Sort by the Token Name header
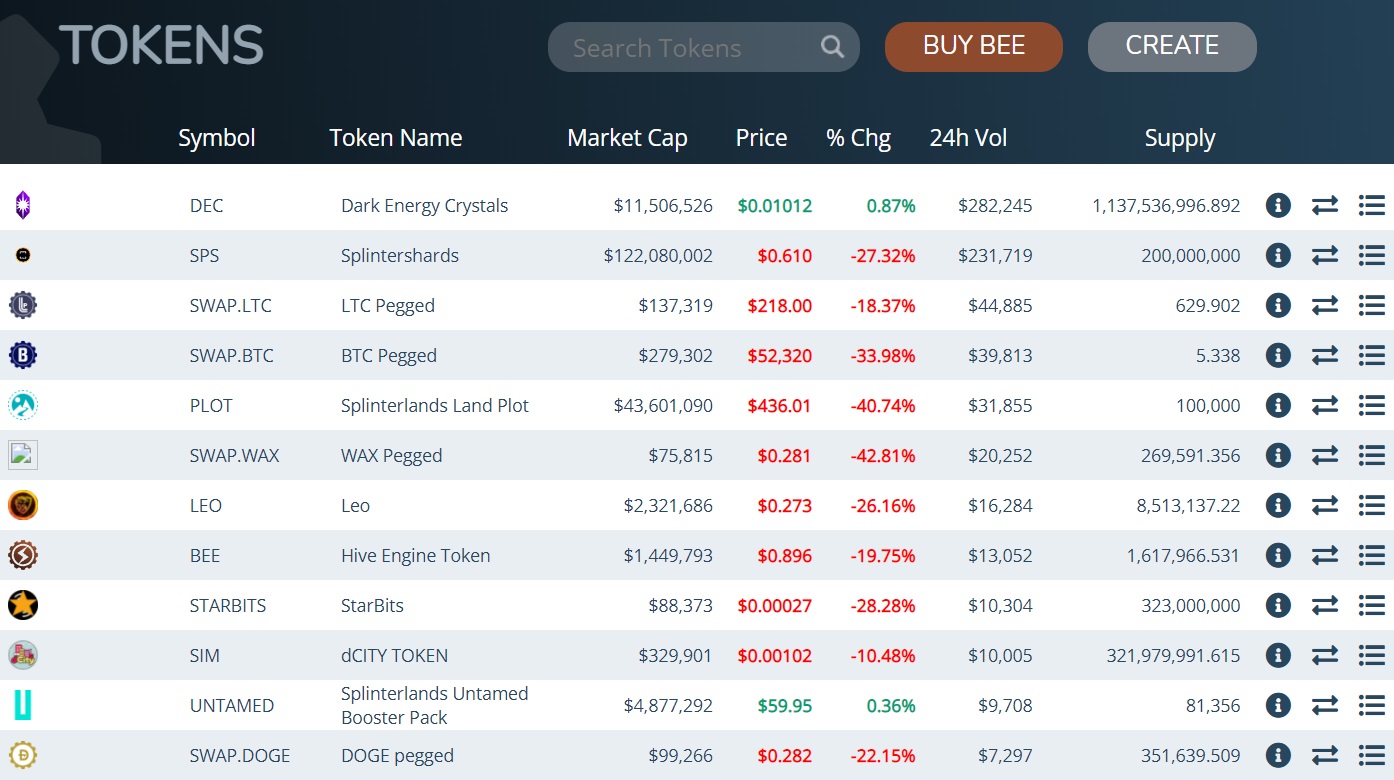This screenshot has height=780, width=1394. click(396, 138)
